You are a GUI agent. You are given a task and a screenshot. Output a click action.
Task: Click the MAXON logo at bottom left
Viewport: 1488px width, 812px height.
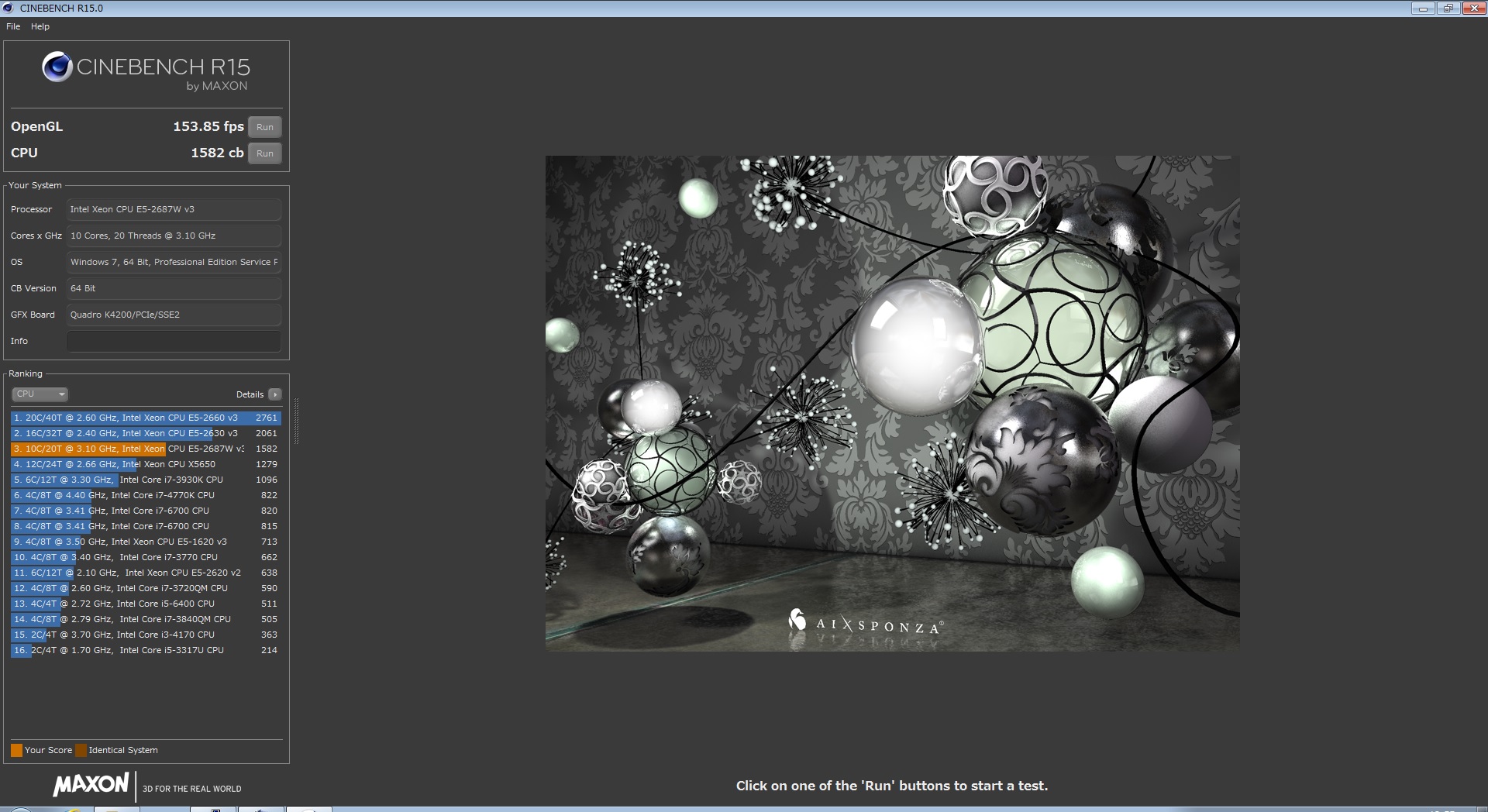pos(91,784)
